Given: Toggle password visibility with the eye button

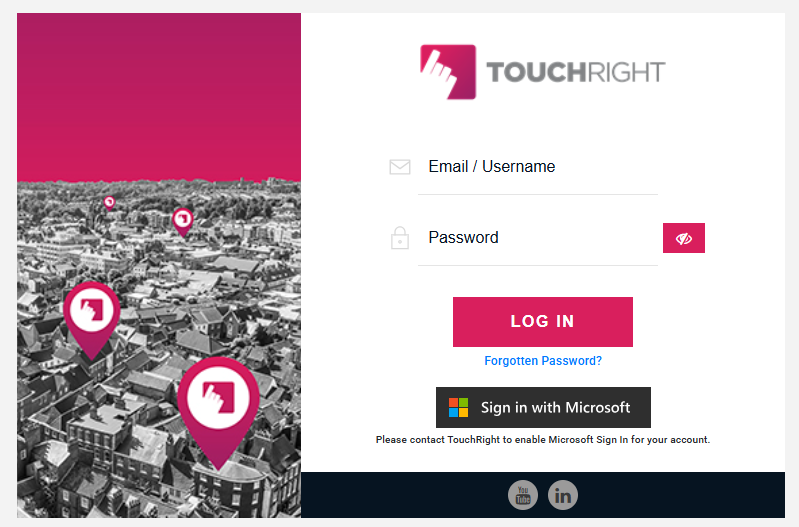Looking at the screenshot, I should 684,238.
